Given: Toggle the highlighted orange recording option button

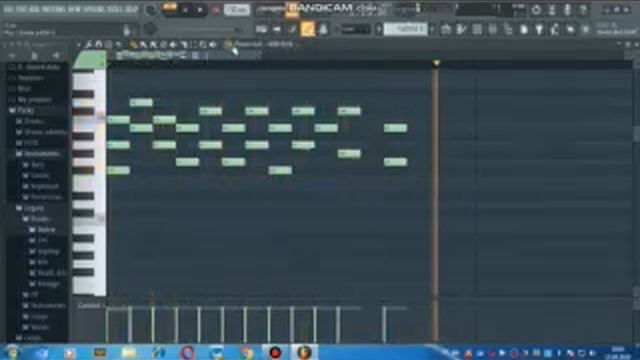Looking at the screenshot, I should pos(308,29).
